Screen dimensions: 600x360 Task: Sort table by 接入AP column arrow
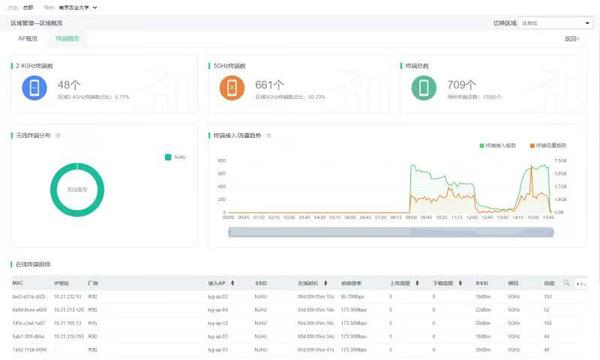(x=232, y=283)
